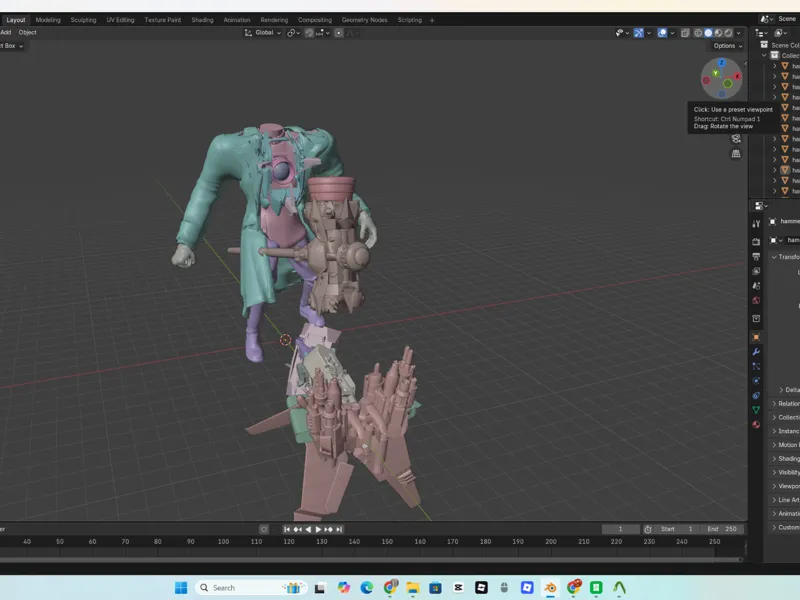Screen dimensions: 800x600
Task: Toggle auto keying in timeline
Action: point(264,530)
